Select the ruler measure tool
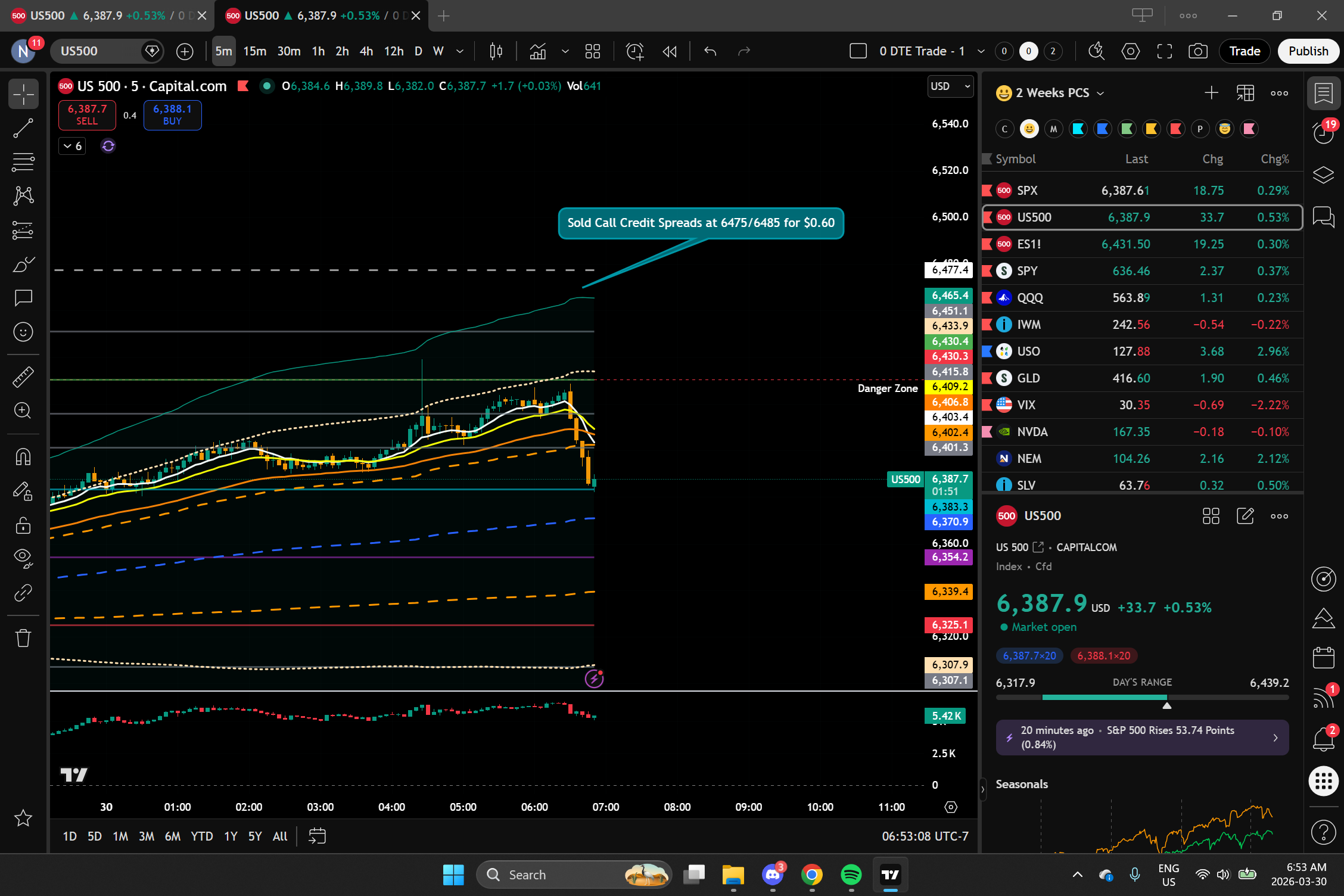This screenshot has width=1344, height=896. coord(23,377)
